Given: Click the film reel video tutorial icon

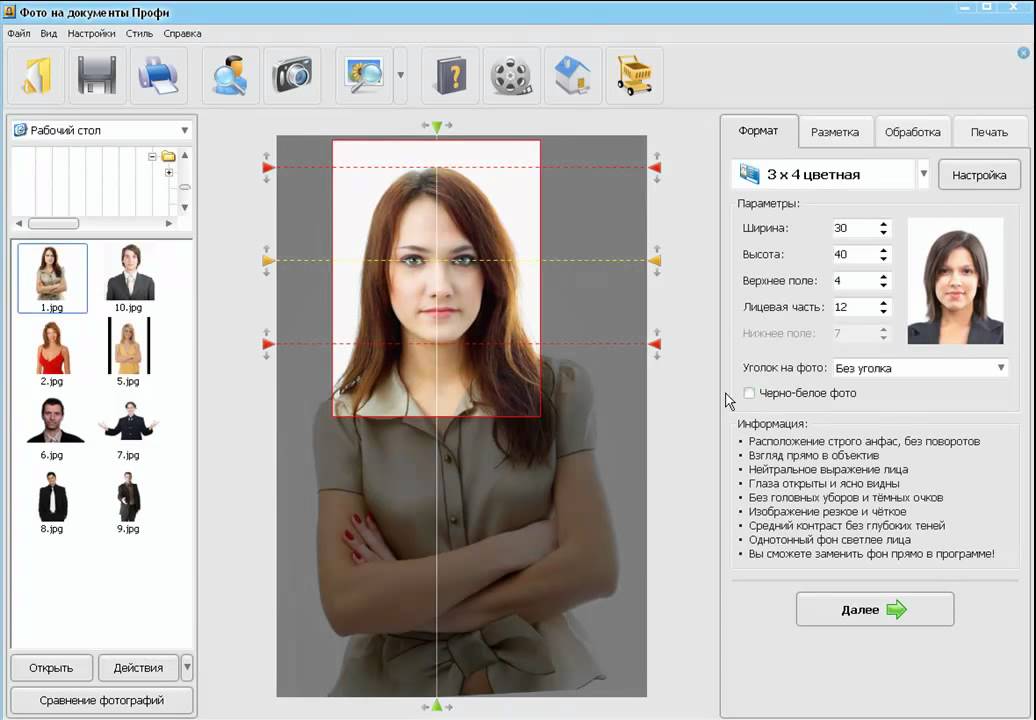Looking at the screenshot, I should click(512, 76).
